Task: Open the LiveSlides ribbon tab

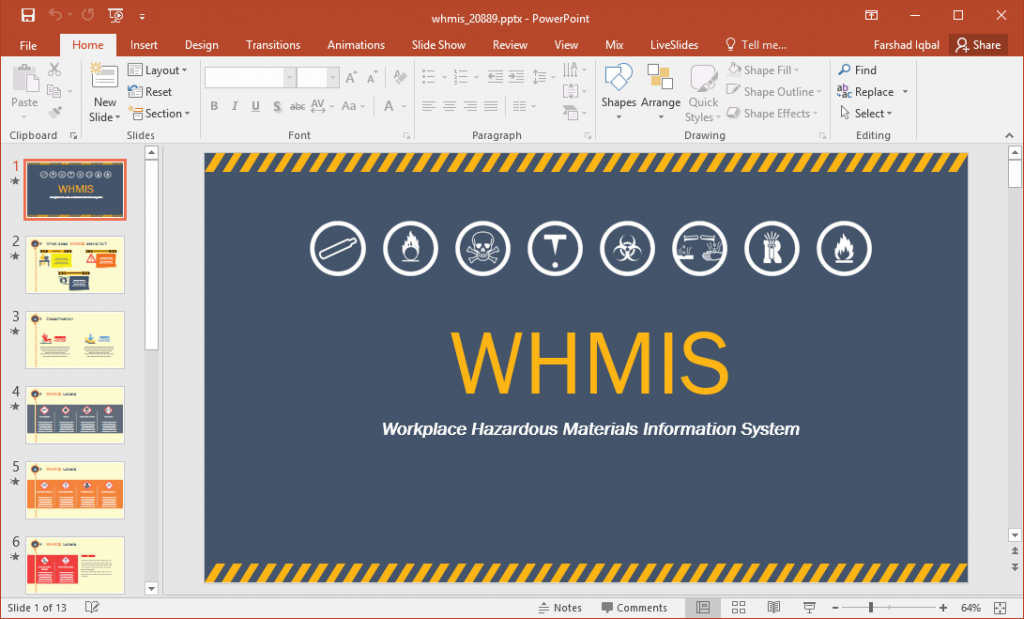Action: click(x=673, y=44)
